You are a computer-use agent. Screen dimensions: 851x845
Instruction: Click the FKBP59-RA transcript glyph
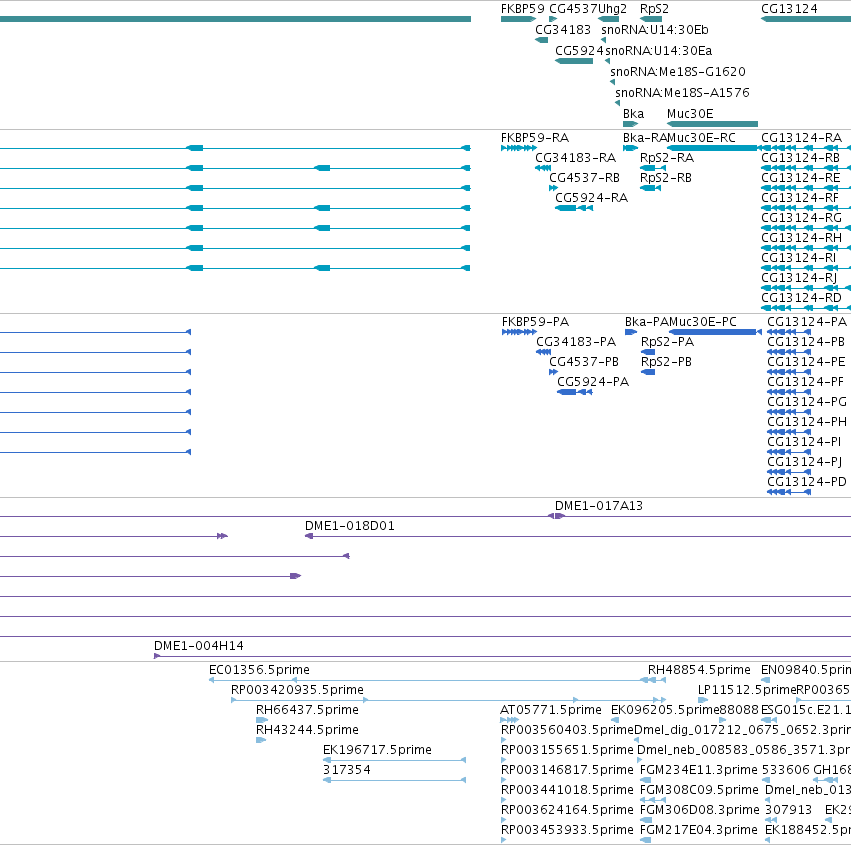[519, 148]
